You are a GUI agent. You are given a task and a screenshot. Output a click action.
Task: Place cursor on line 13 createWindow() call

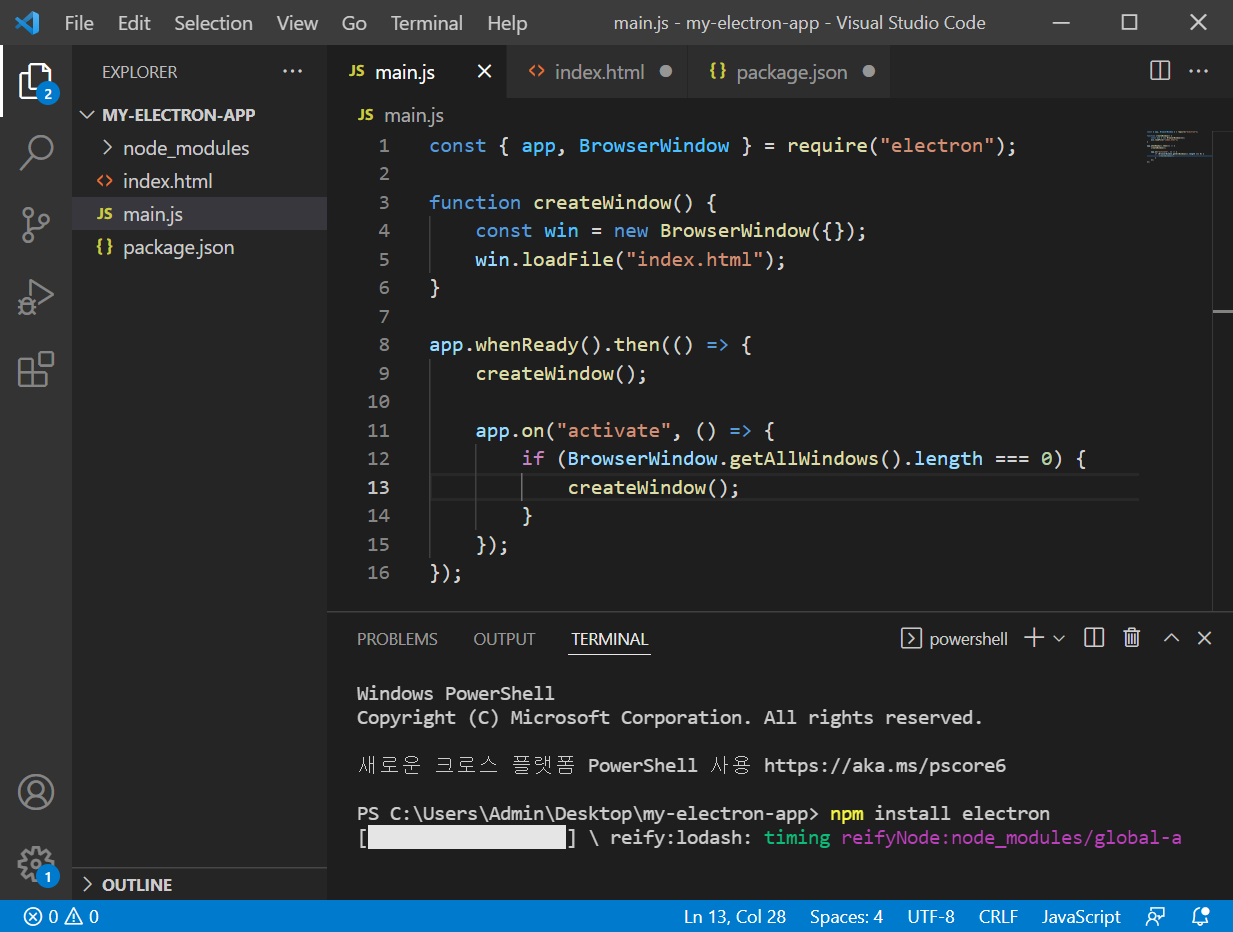[x=653, y=488]
